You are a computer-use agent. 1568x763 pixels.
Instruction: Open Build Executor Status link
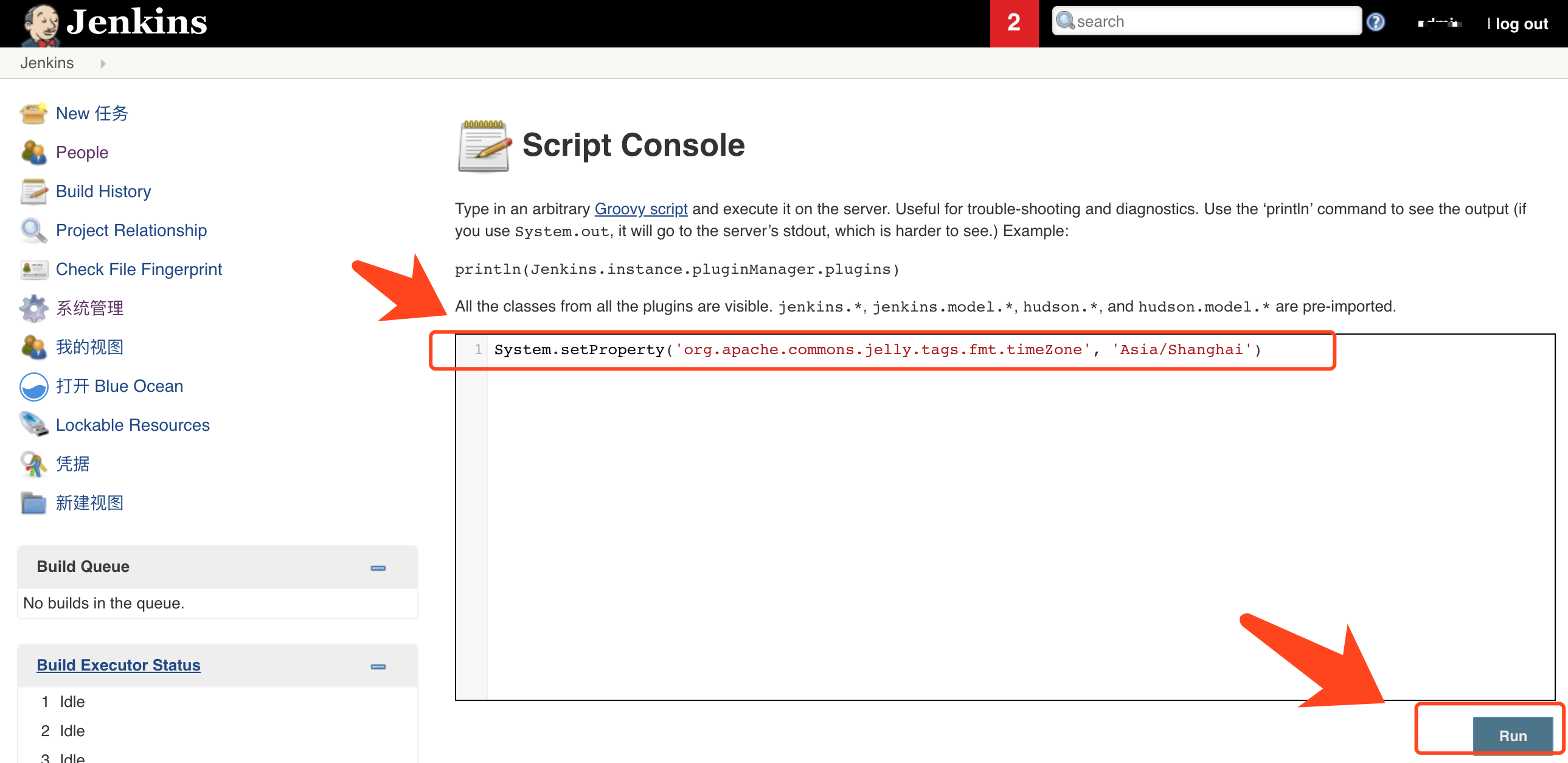click(119, 665)
